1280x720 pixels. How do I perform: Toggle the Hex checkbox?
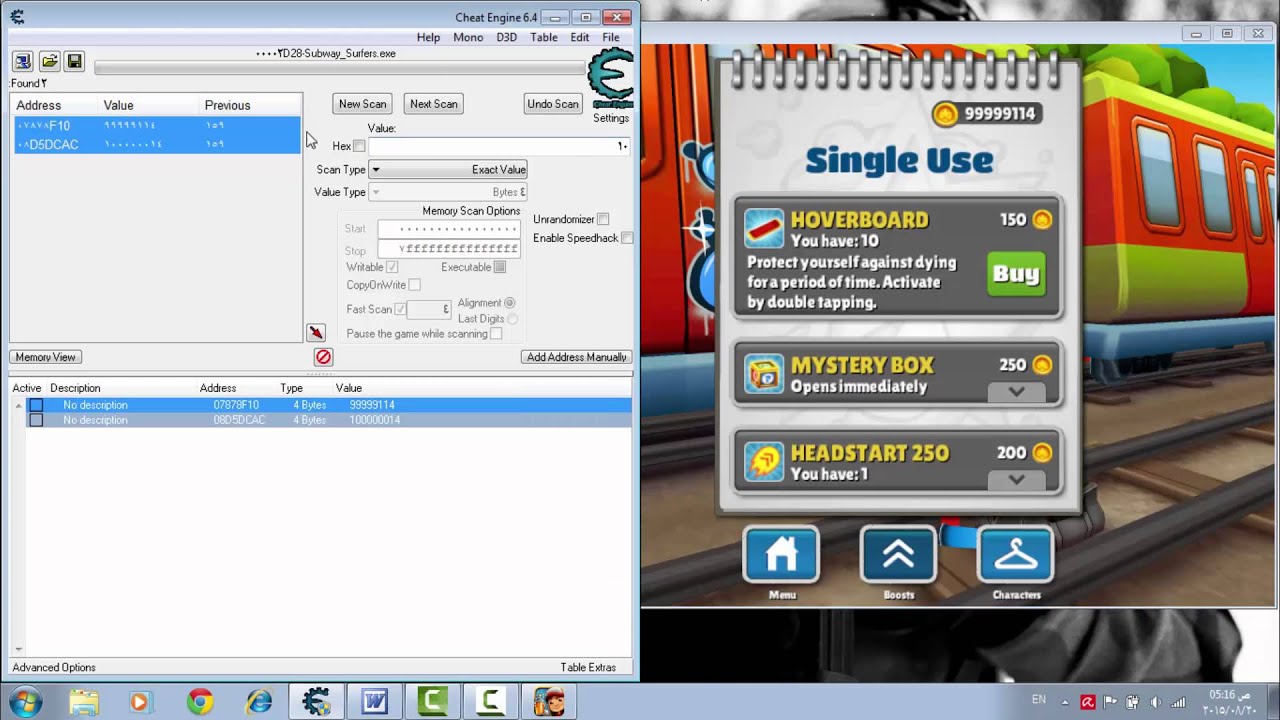click(359, 146)
